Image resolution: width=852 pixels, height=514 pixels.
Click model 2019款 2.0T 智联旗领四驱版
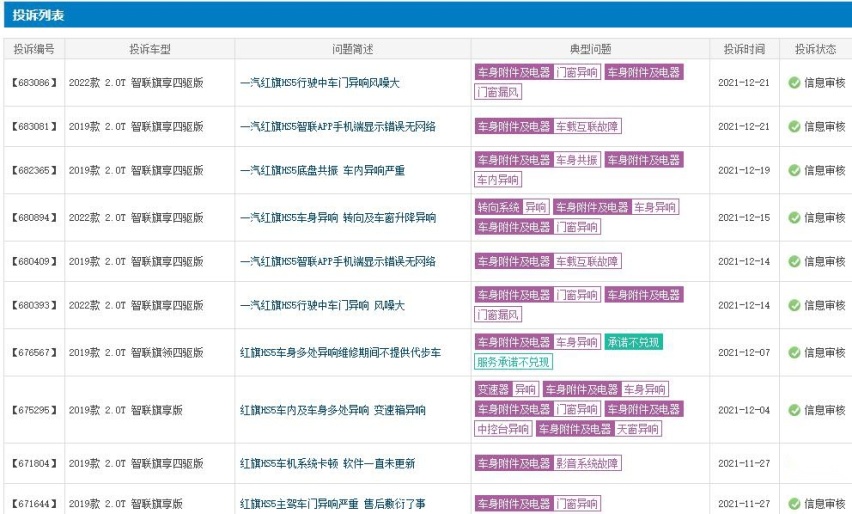coord(136,353)
